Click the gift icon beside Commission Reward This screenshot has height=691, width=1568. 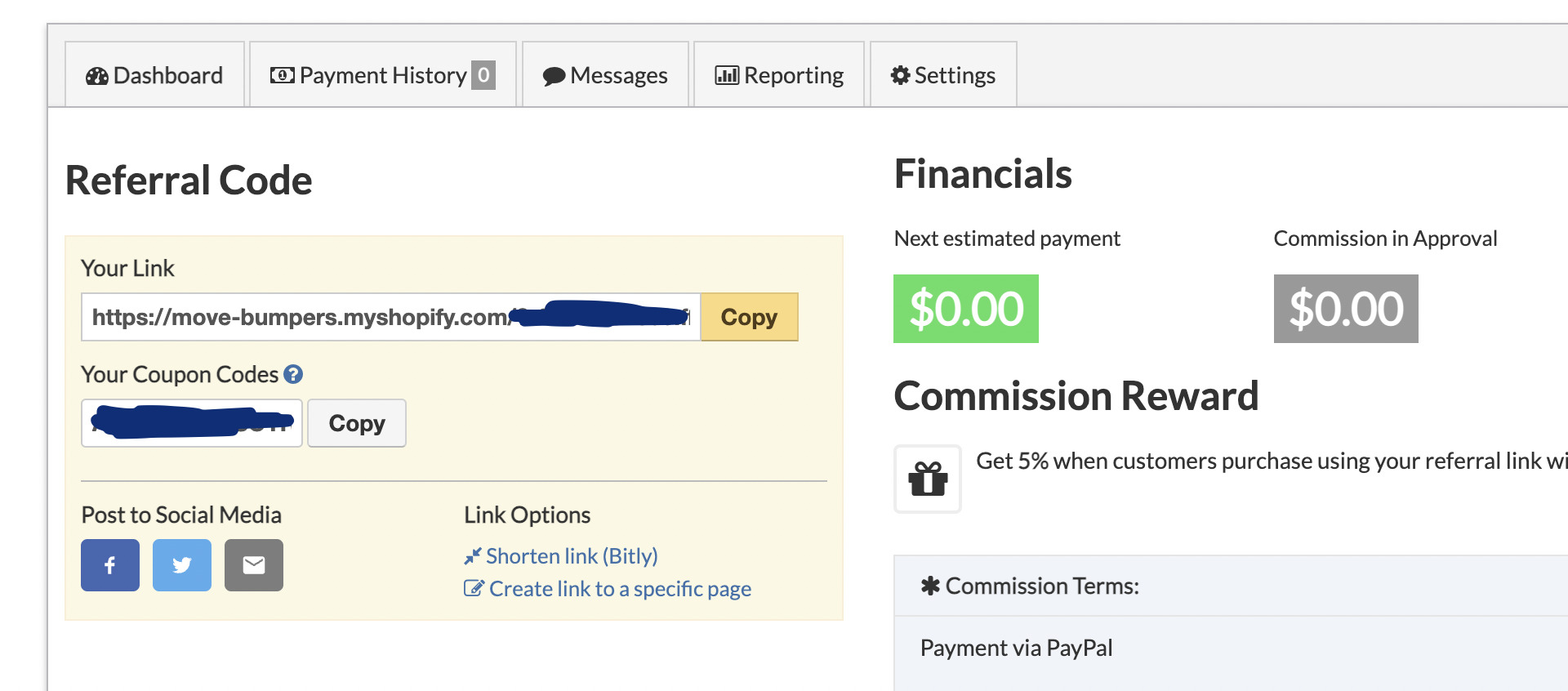tap(927, 479)
